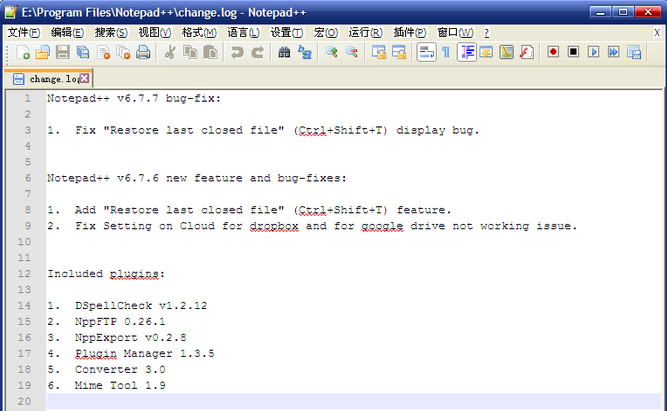Expand the 窗口(W) window menu
The height and width of the screenshot is (411, 667).
tap(455, 32)
